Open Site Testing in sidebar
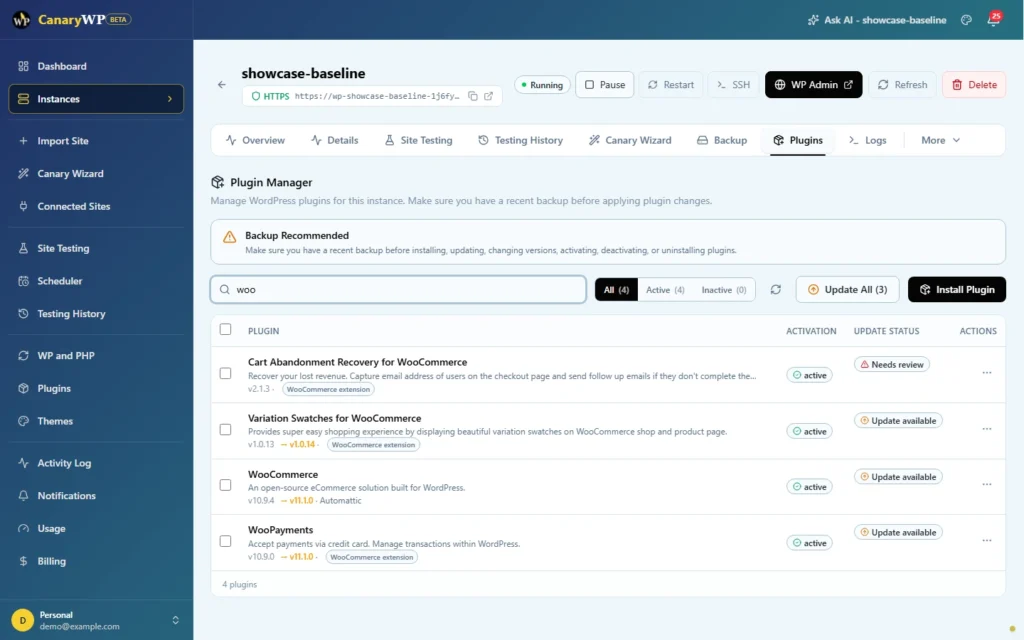This screenshot has height=640, width=1024. pyautogui.click(x=96, y=248)
